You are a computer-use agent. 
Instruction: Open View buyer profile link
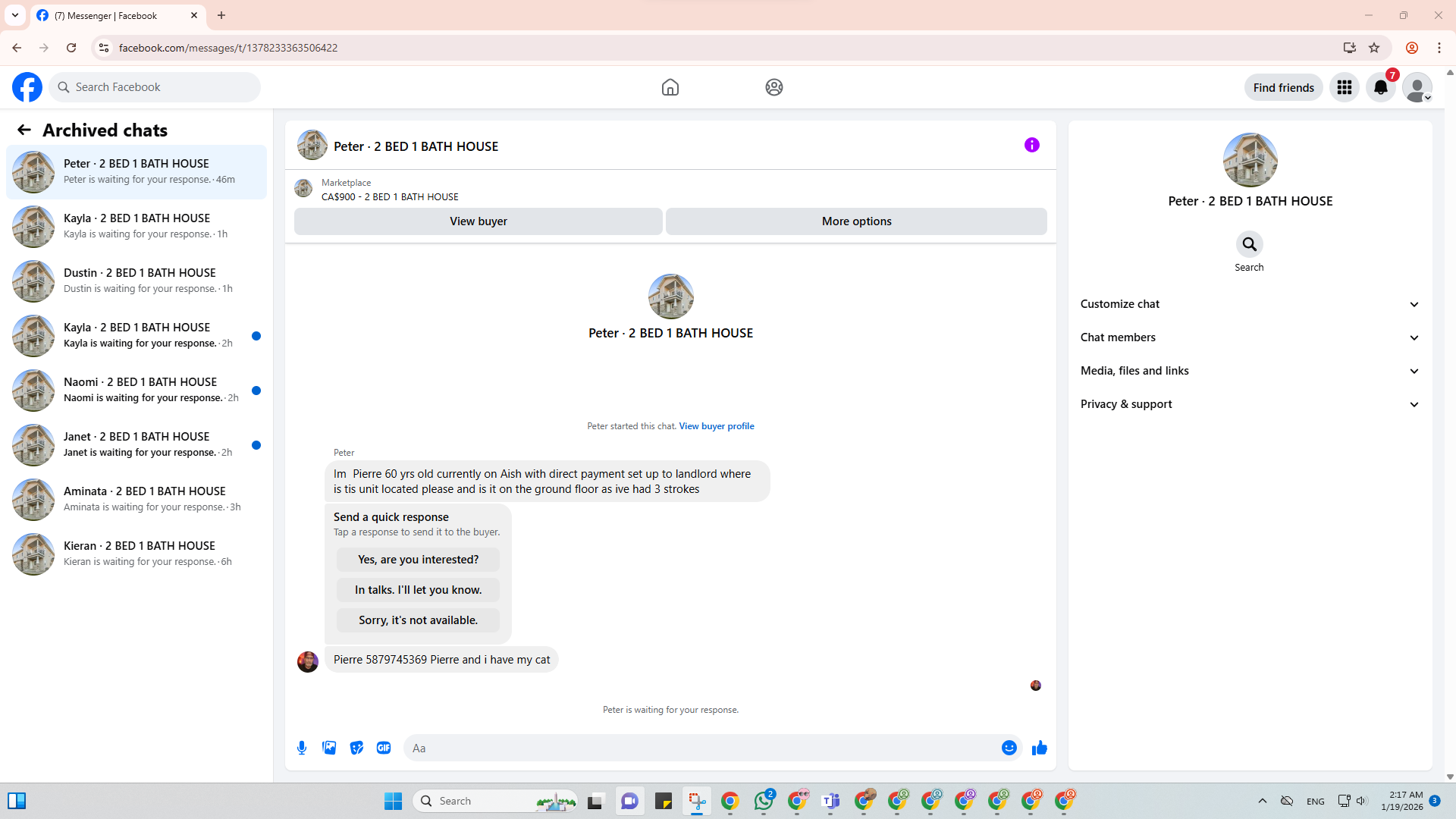coord(717,426)
